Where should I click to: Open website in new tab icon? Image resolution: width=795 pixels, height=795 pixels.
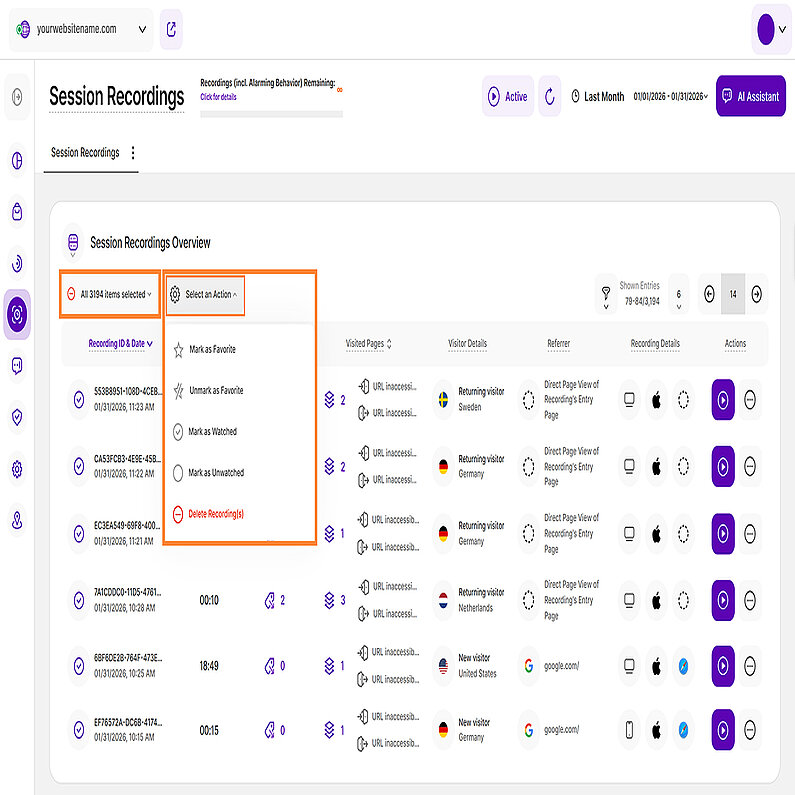tap(171, 29)
